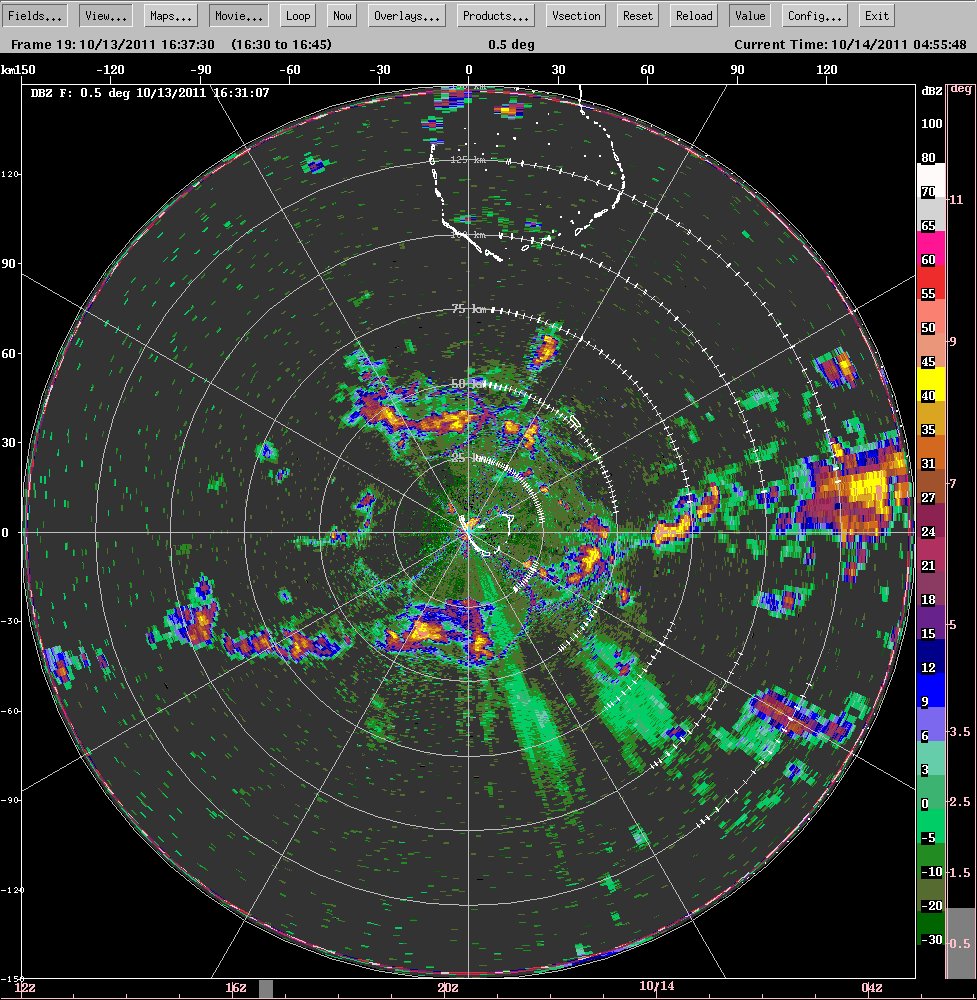
Task: Open the View... options
Action: (x=106, y=16)
